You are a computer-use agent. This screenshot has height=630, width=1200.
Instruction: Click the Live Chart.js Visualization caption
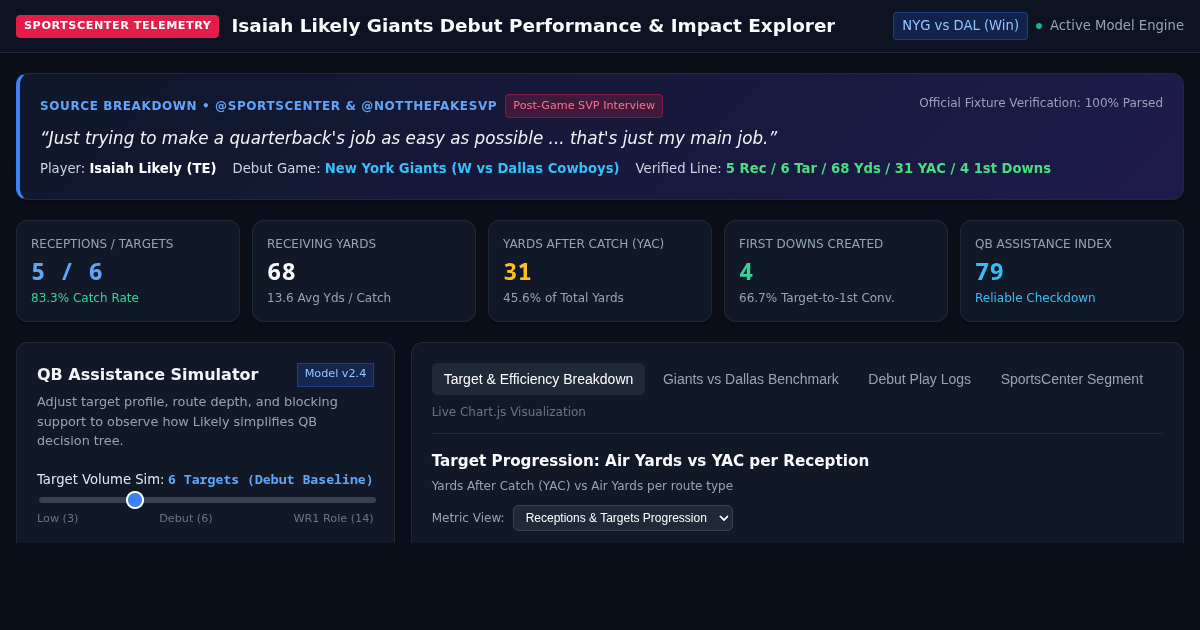509,412
